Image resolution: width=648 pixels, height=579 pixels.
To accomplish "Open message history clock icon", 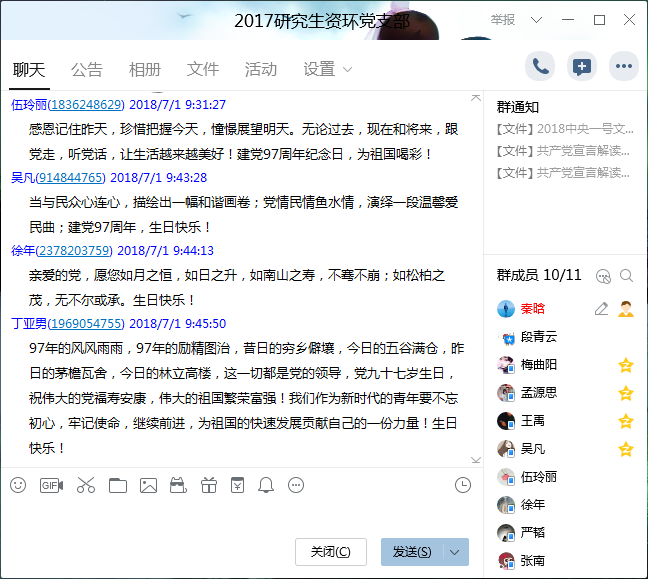I will 462,485.
